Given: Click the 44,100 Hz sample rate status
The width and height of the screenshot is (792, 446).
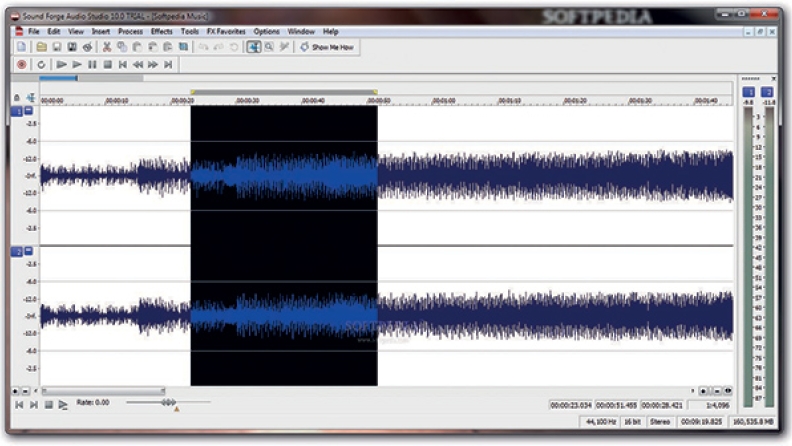Looking at the screenshot, I should click(600, 422).
